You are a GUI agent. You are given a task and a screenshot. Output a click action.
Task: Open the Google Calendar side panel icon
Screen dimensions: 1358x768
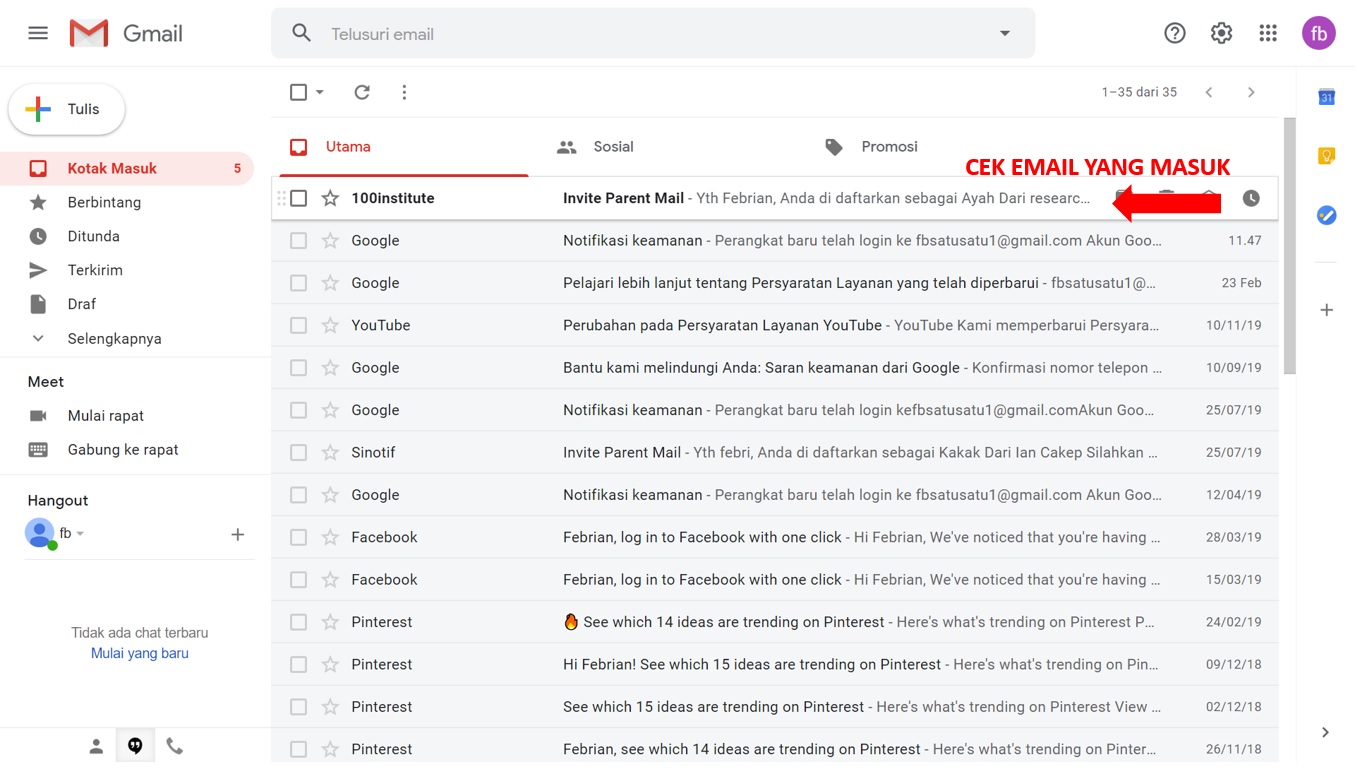[x=1326, y=97]
